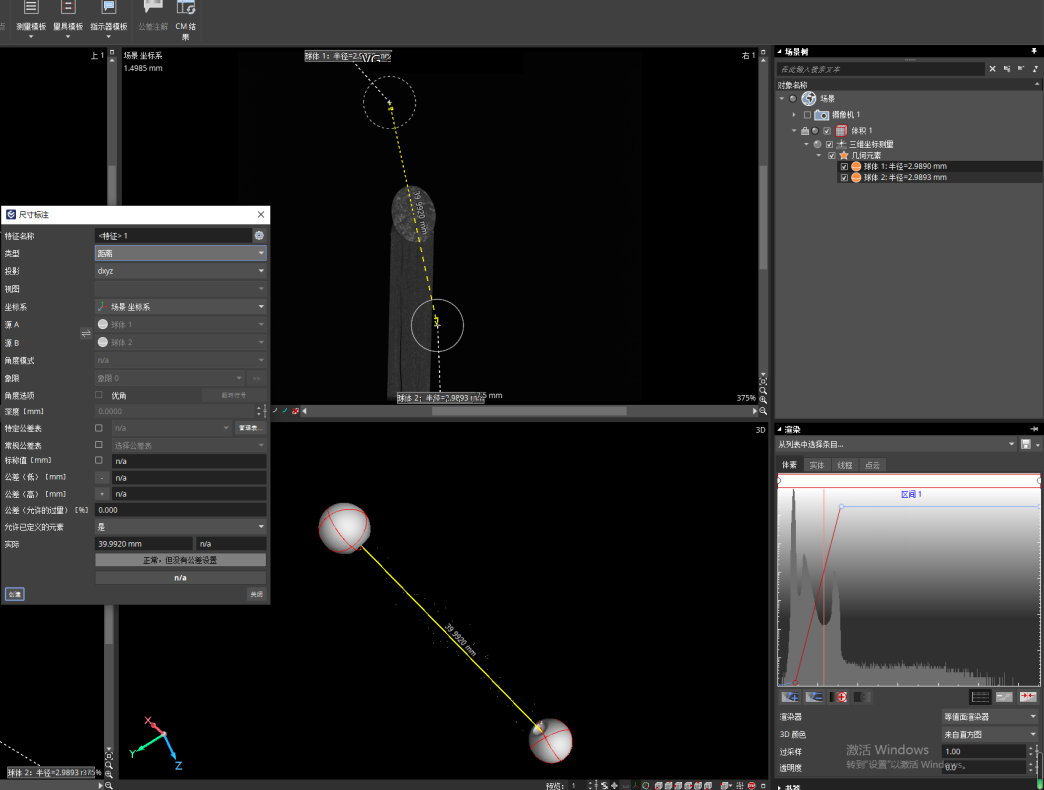Switch to the 线框 tab

(845, 465)
